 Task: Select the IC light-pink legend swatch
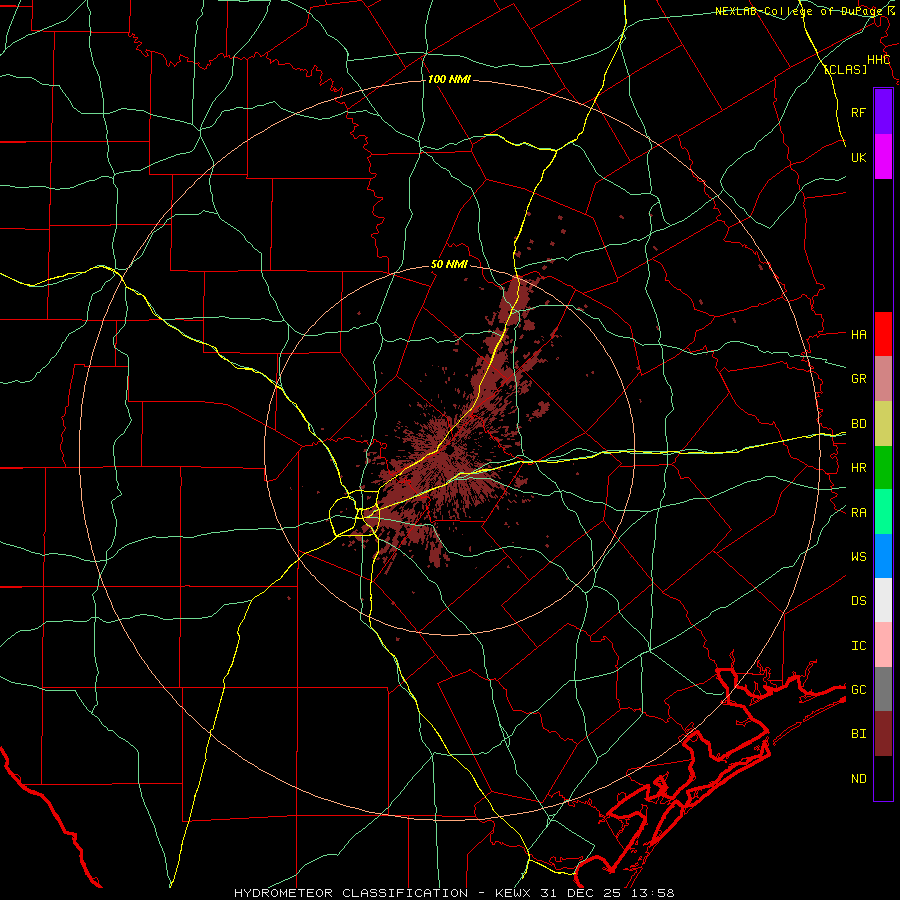point(883,645)
